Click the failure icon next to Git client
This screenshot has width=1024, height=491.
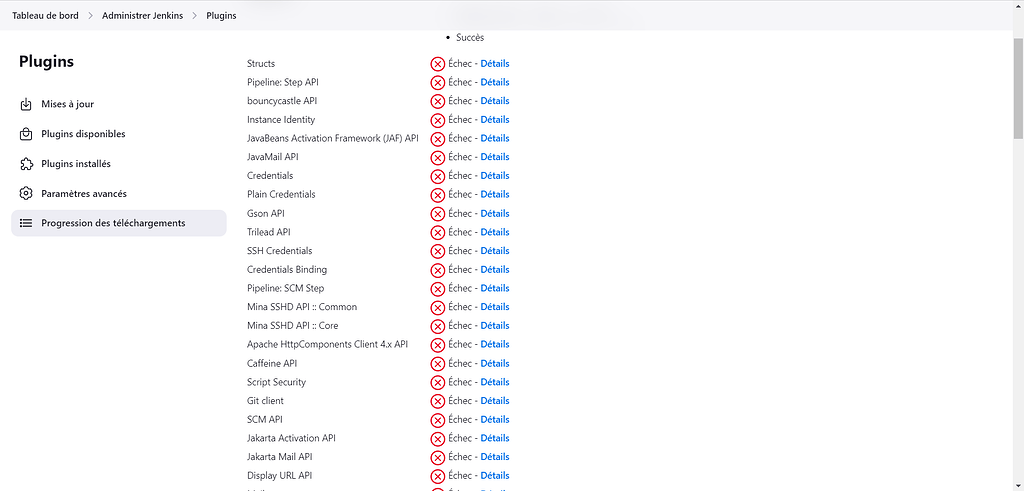click(x=438, y=401)
